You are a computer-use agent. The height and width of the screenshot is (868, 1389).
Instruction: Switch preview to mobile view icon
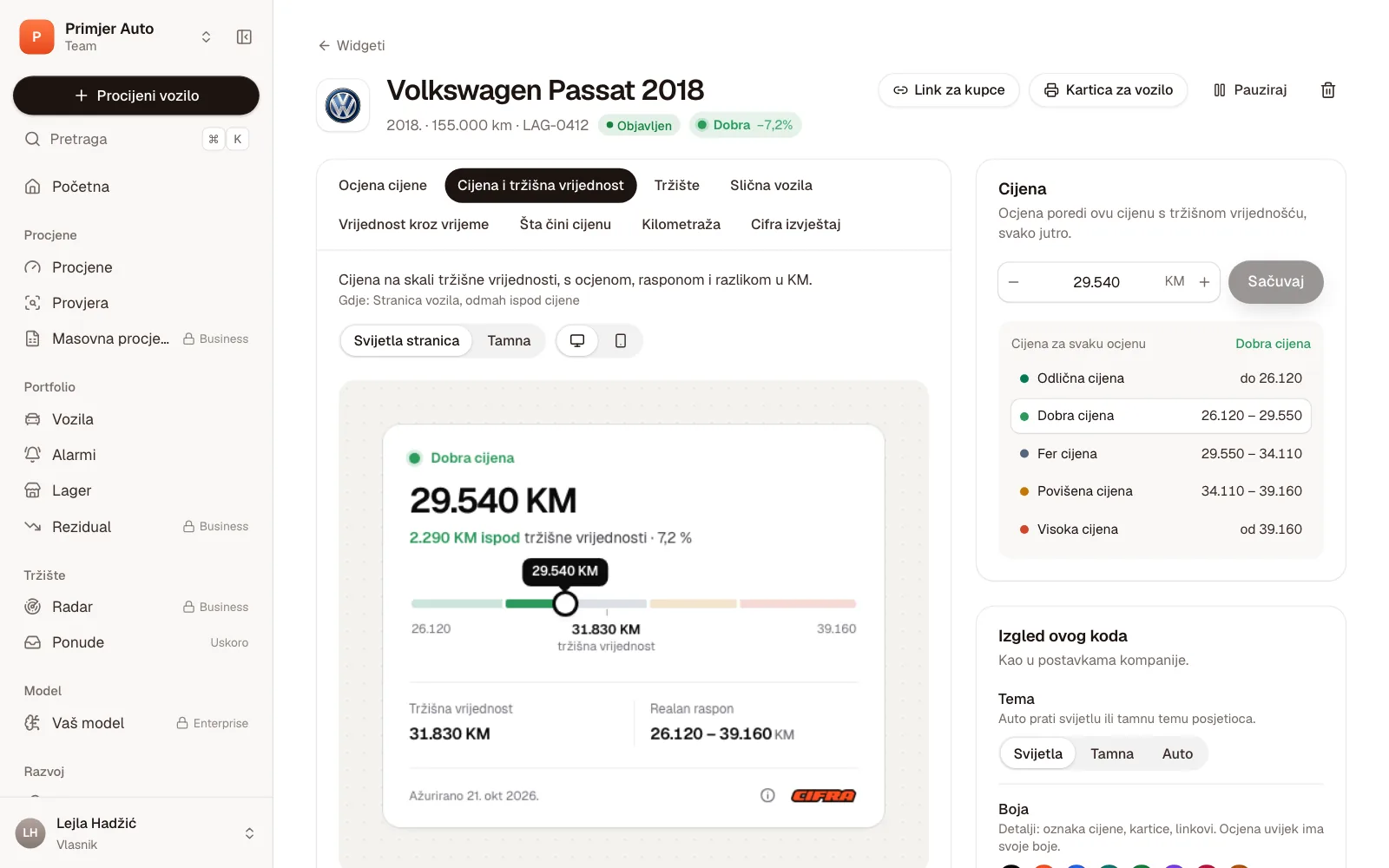click(620, 341)
